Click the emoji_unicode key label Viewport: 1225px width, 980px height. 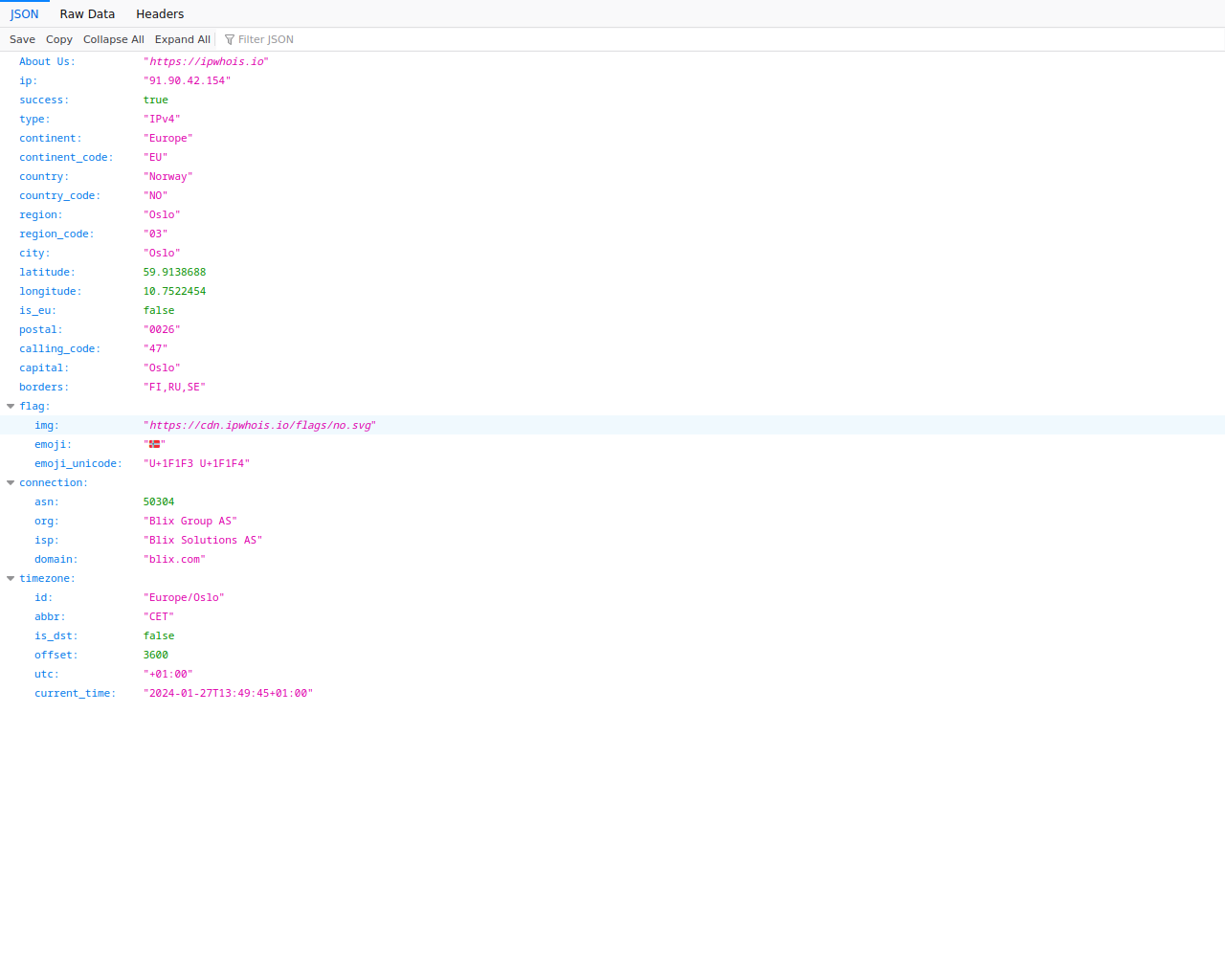(78, 463)
